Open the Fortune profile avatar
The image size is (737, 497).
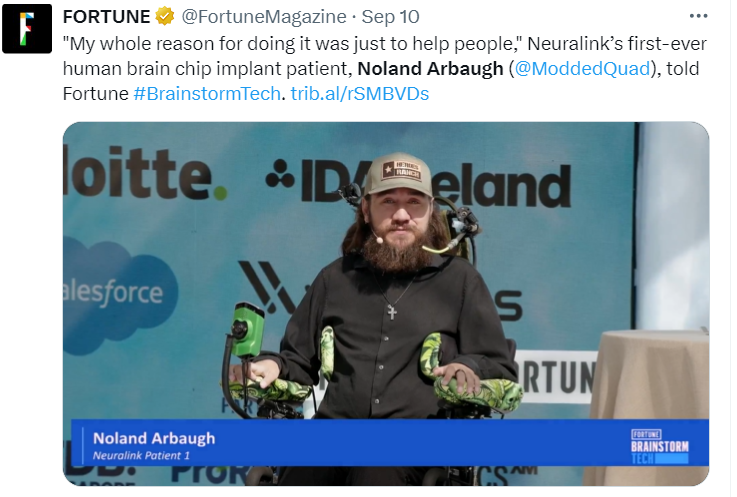point(27,29)
